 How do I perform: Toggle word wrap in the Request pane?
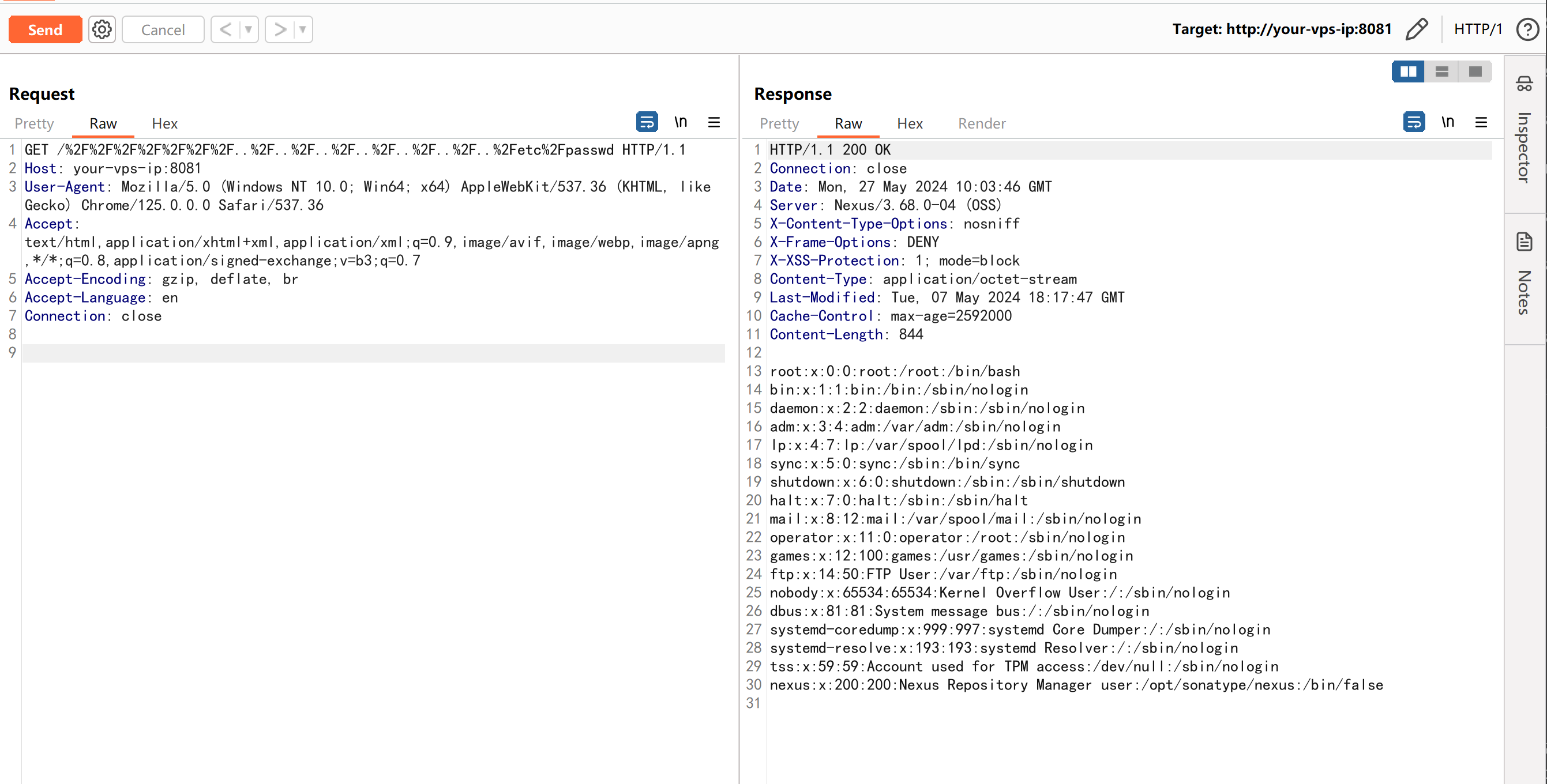[646, 122]
